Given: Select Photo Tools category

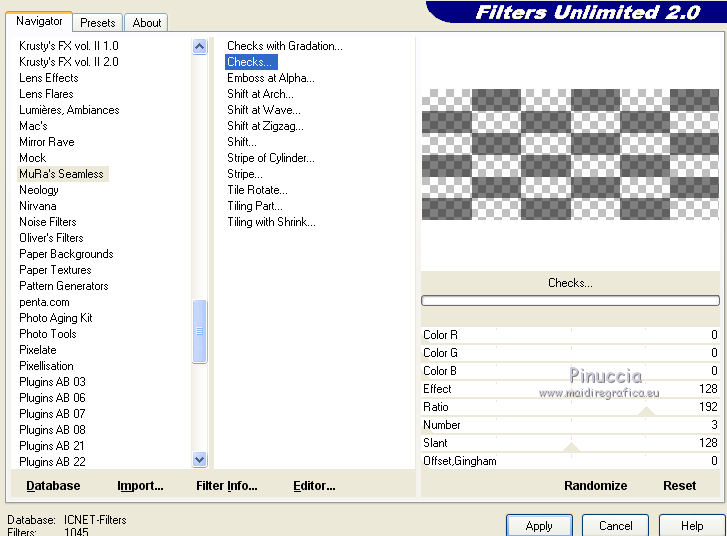Looking at the screenshot, I should (48, 334).
